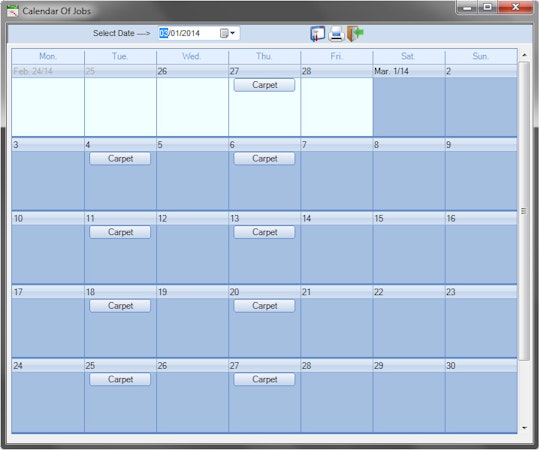Open the date picker dropdown arrow
This screenshot has height=450, width=539.
pos(232,33)
